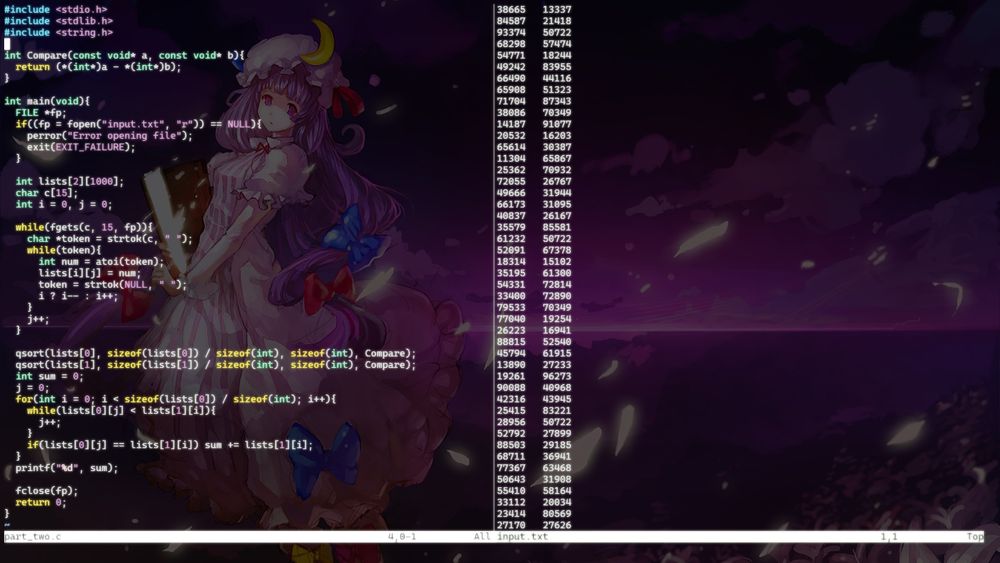Click the '79533 70349' row in input.txt
Image resolution: width=1000 pixels, height=563 pixels.
(x=534, y=308)
